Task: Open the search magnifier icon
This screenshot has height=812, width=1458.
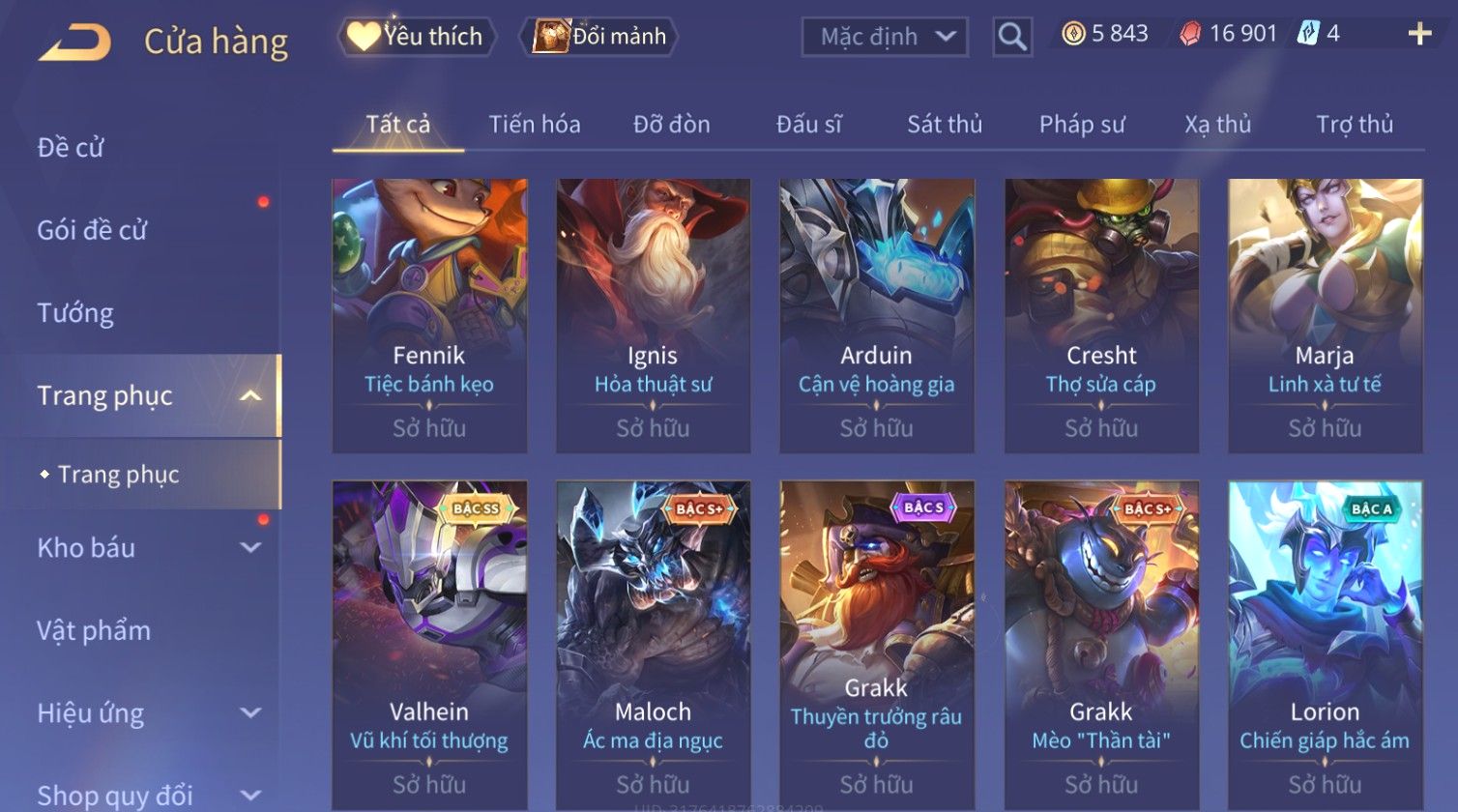Action: [1012, 37]
